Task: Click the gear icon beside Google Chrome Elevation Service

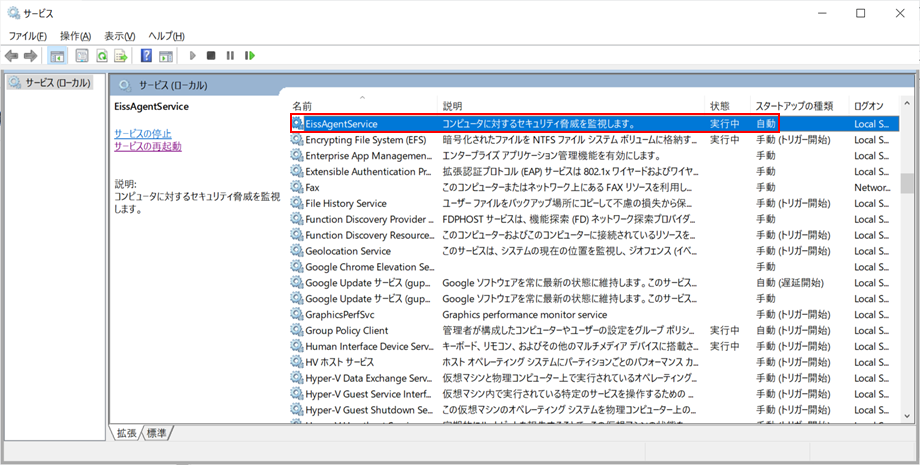Action: [x=297, y=266]
